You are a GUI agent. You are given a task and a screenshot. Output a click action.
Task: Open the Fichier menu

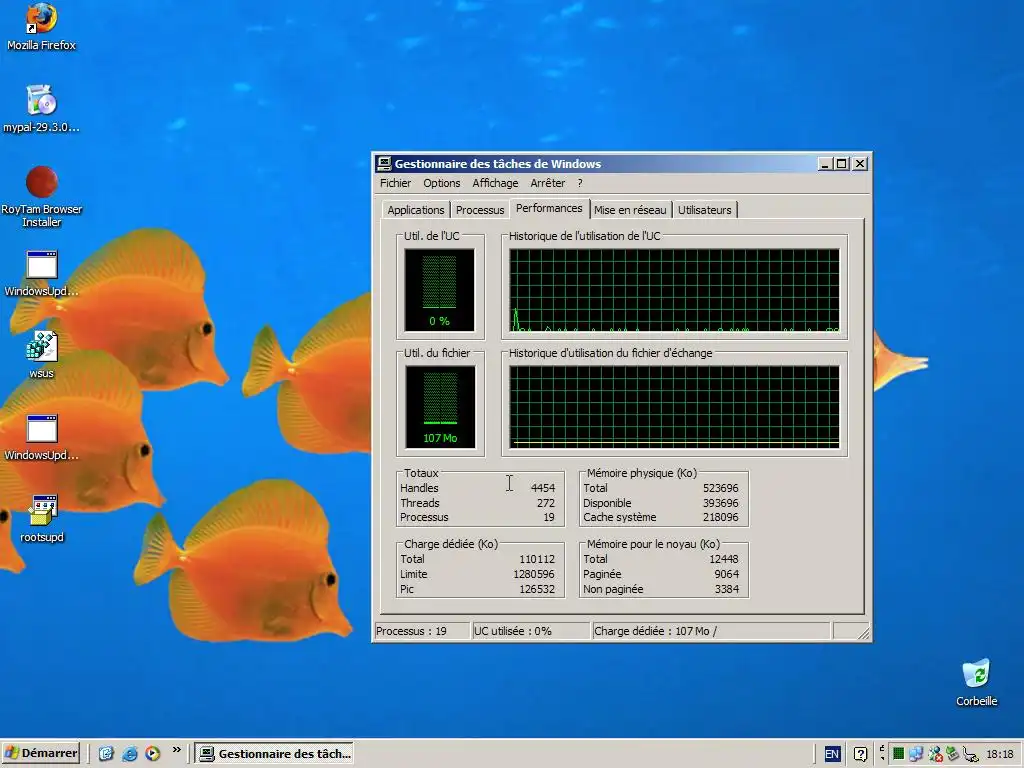pyautogui.click(x=396, y=183)
